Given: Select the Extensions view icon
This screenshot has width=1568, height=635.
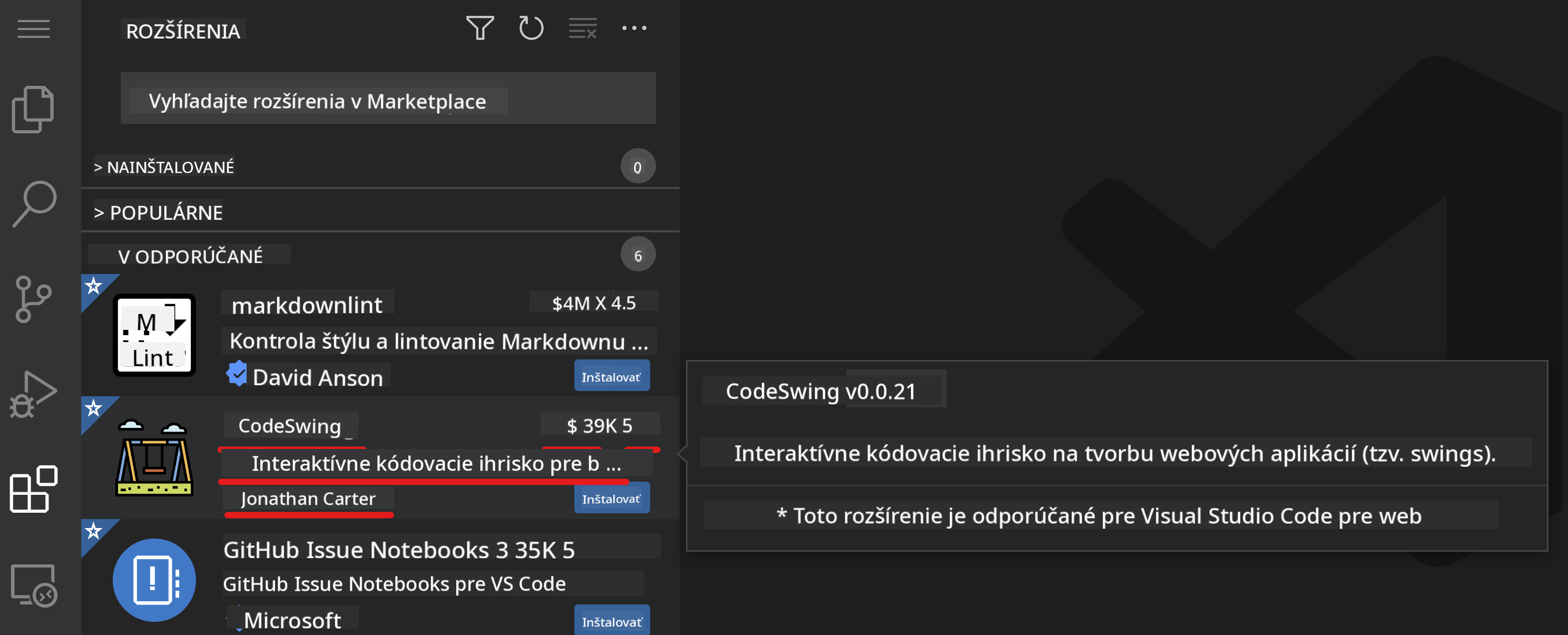Looking at the screenshot, I should coord(34,489).
